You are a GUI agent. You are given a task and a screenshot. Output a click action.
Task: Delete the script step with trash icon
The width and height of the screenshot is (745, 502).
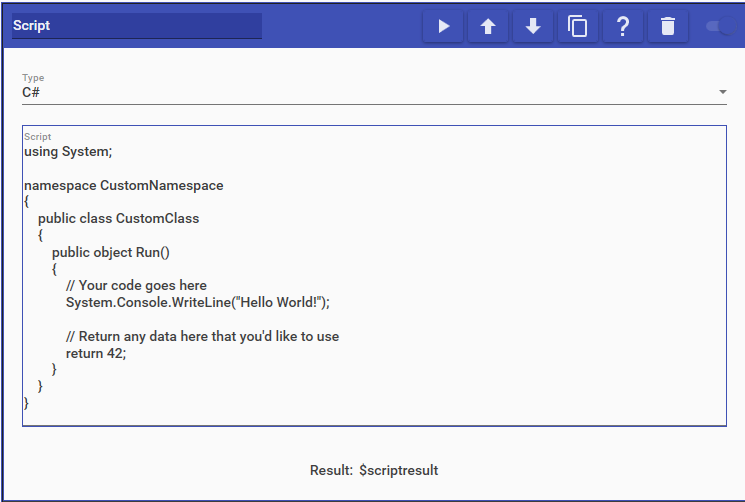pyautogui.click(x=668, y=27)
